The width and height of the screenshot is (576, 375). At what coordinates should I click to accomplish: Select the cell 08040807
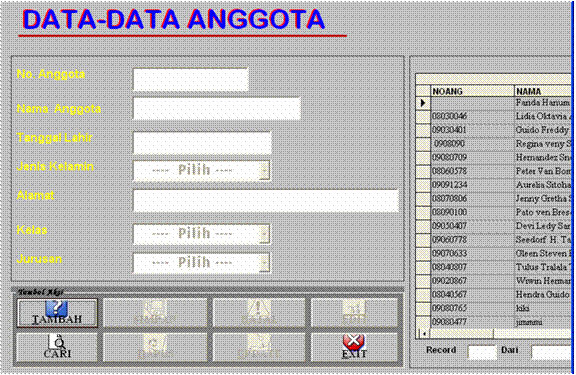472,267
